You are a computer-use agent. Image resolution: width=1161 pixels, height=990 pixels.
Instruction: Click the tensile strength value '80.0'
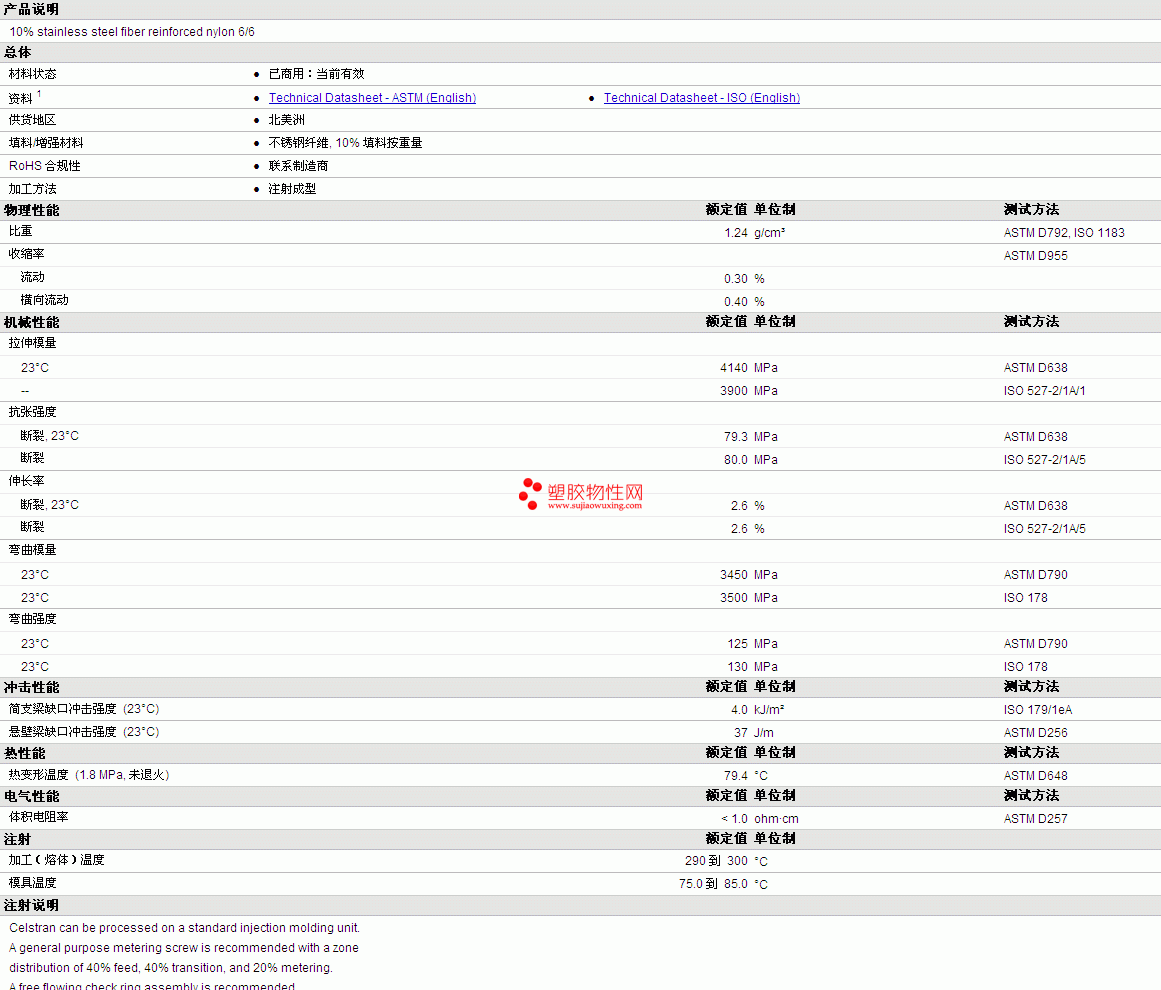click(x=736, y=459)
